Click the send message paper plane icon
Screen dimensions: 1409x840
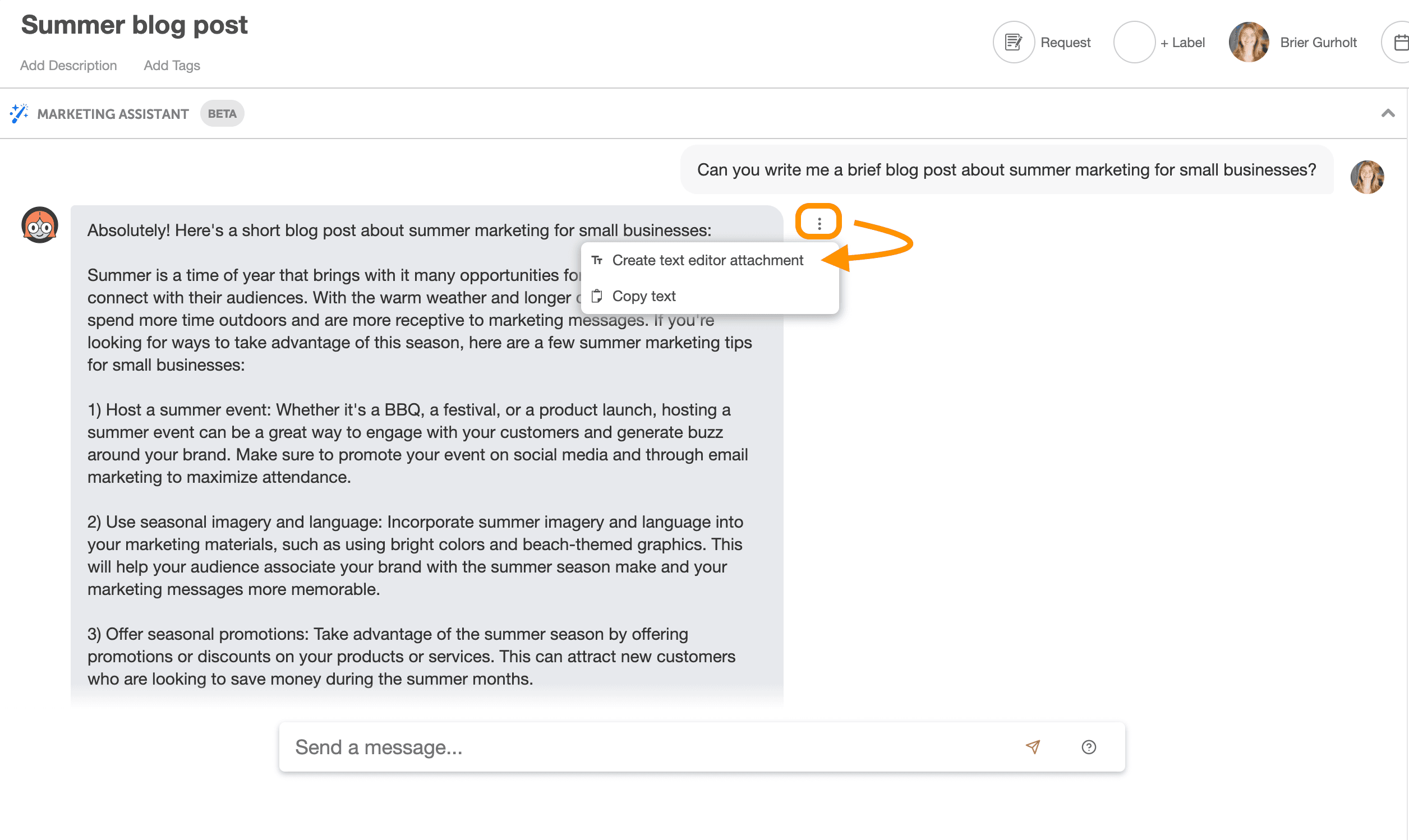[x=1033, y=746]
